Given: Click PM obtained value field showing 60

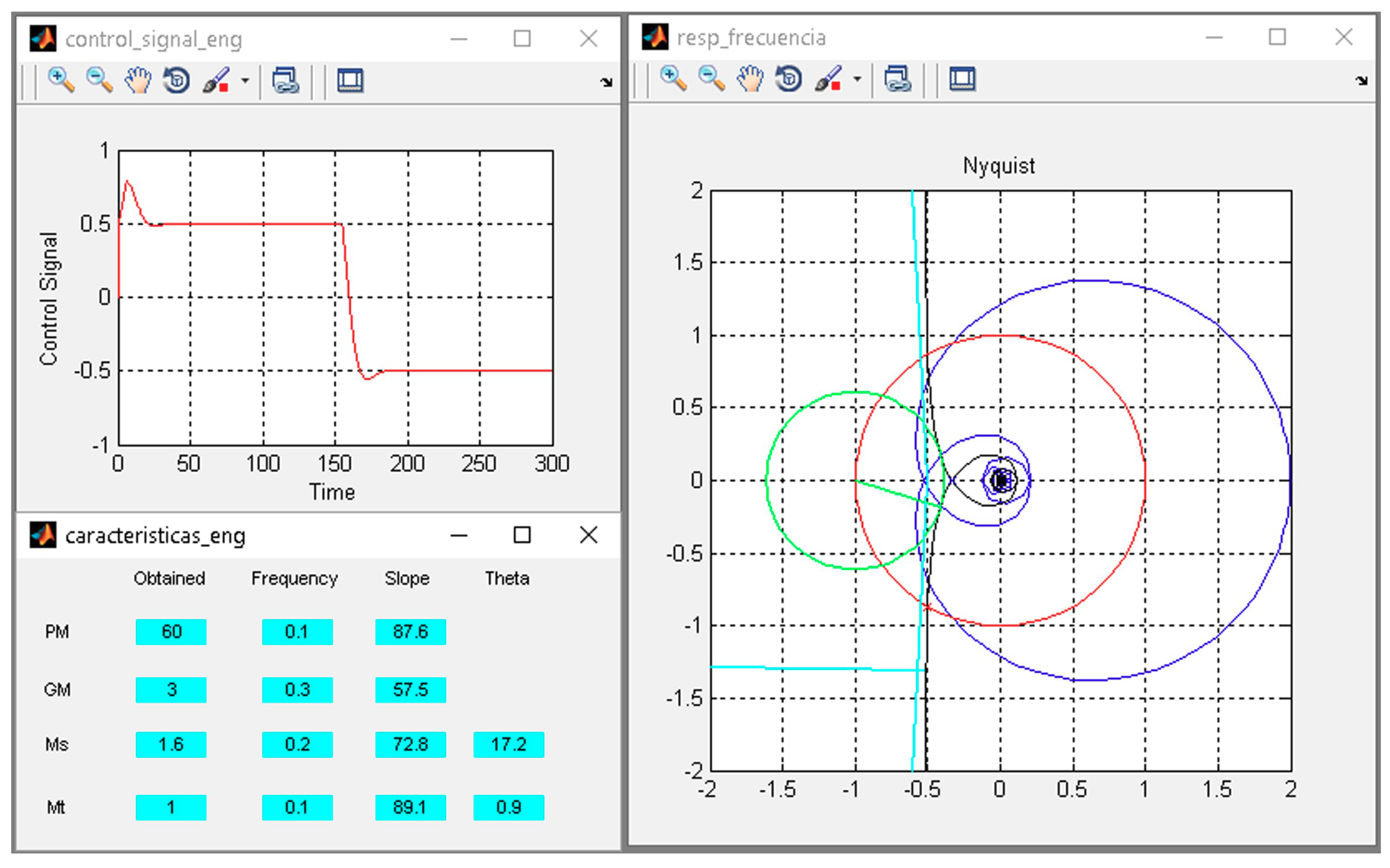Looking at the screenshot, I should [x=171, y=632].
